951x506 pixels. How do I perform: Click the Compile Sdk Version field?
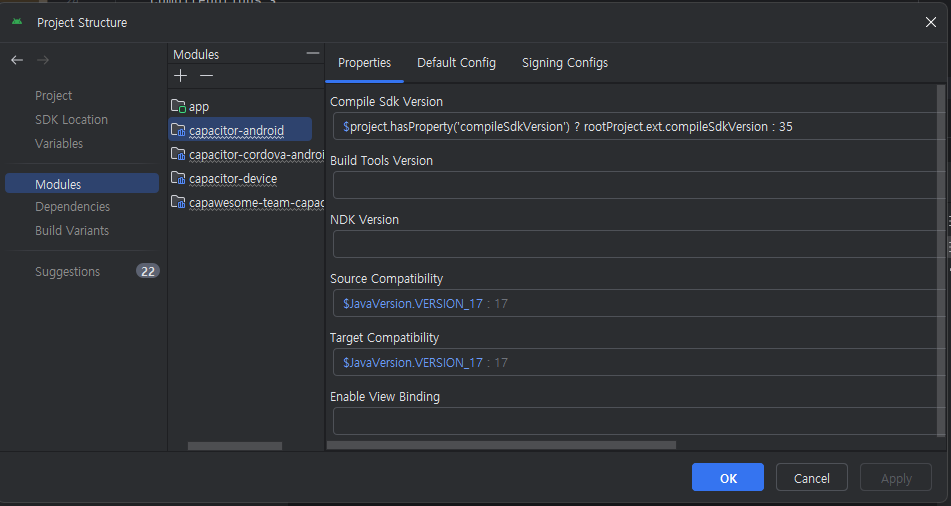pyautogui.click(x=639, y=126)
